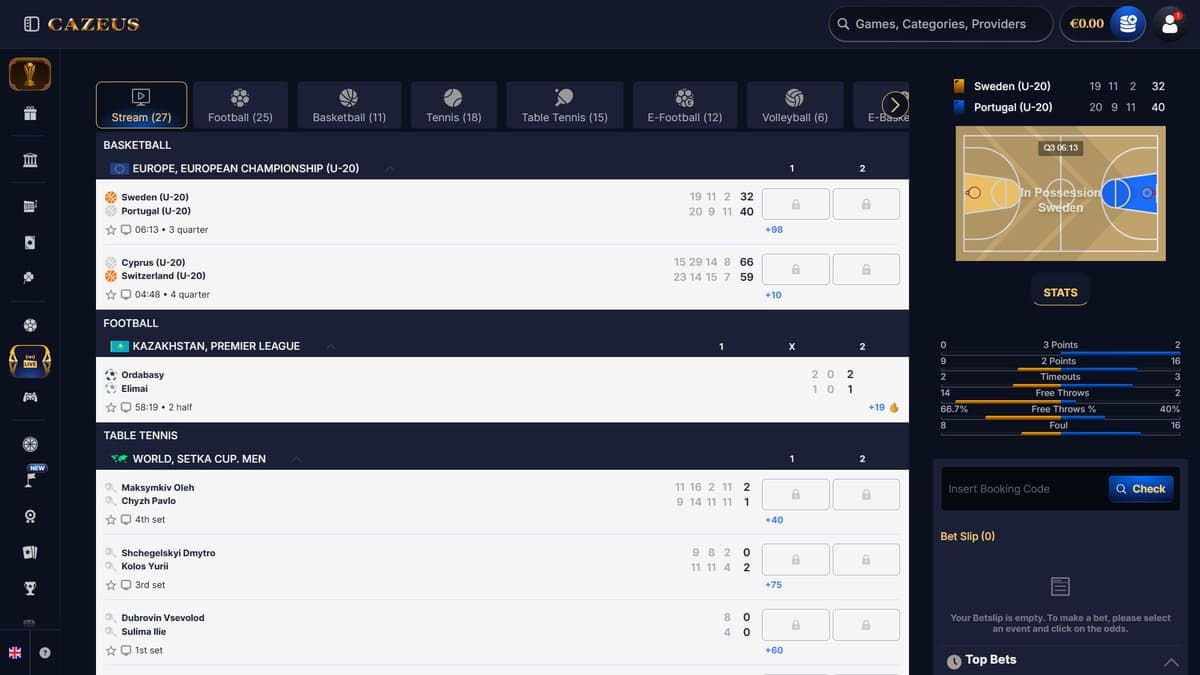Select the Tennis (18) tab

click(453, 105)
